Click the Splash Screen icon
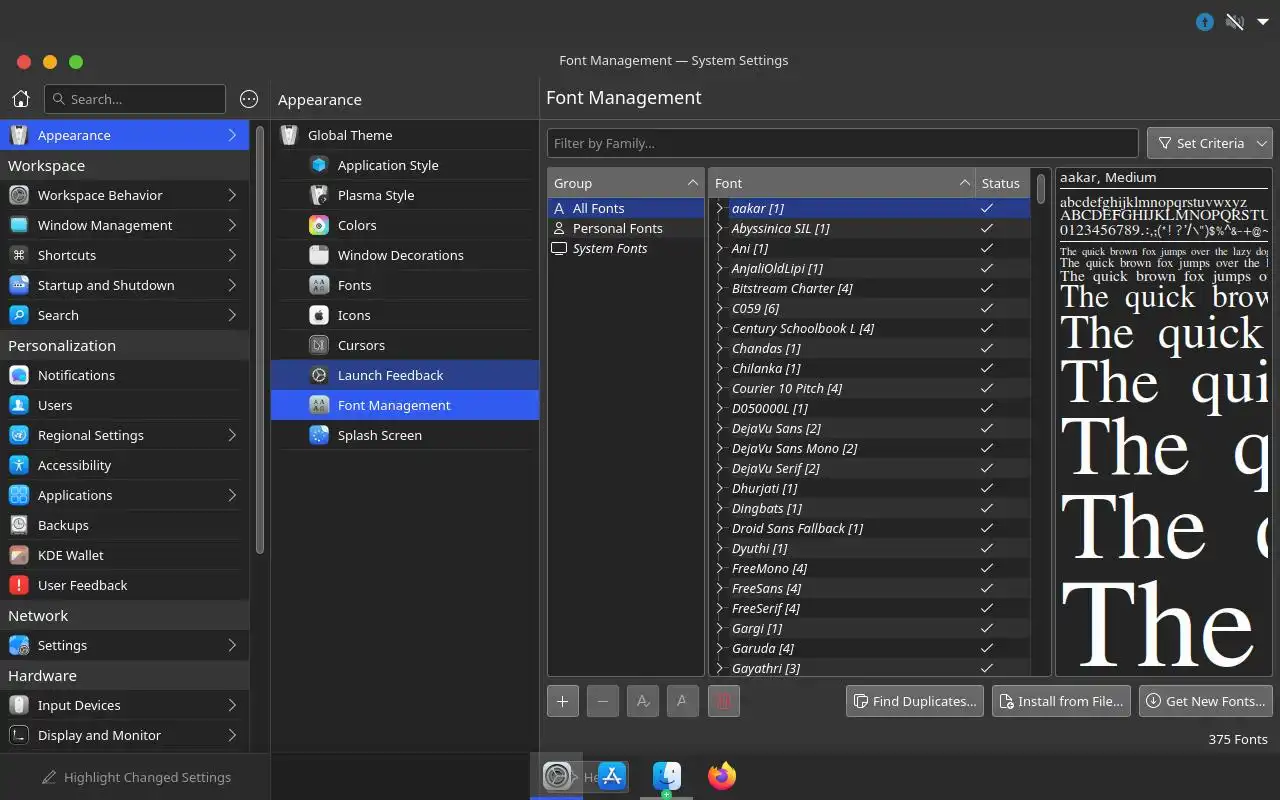The width and height of the screenshot is (1280, 800). (319, 435)
